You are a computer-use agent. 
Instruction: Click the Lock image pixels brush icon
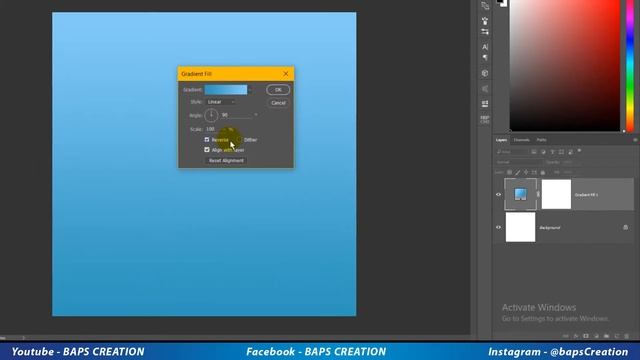tap(518, 172)
